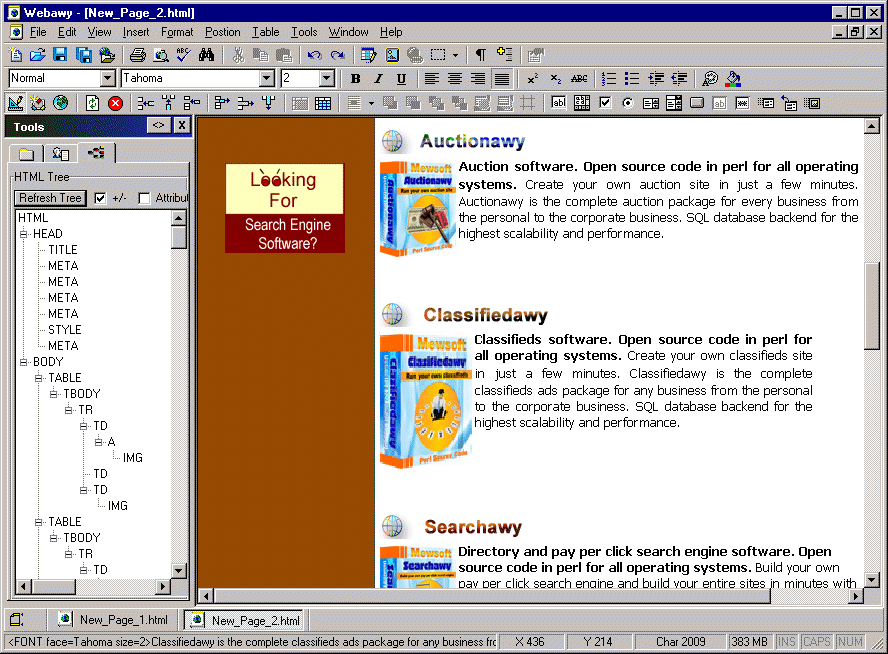The height and width of the screenshot is (654, 888).
Task: Click the Print toolbar icon
Action: coord(137,55)
